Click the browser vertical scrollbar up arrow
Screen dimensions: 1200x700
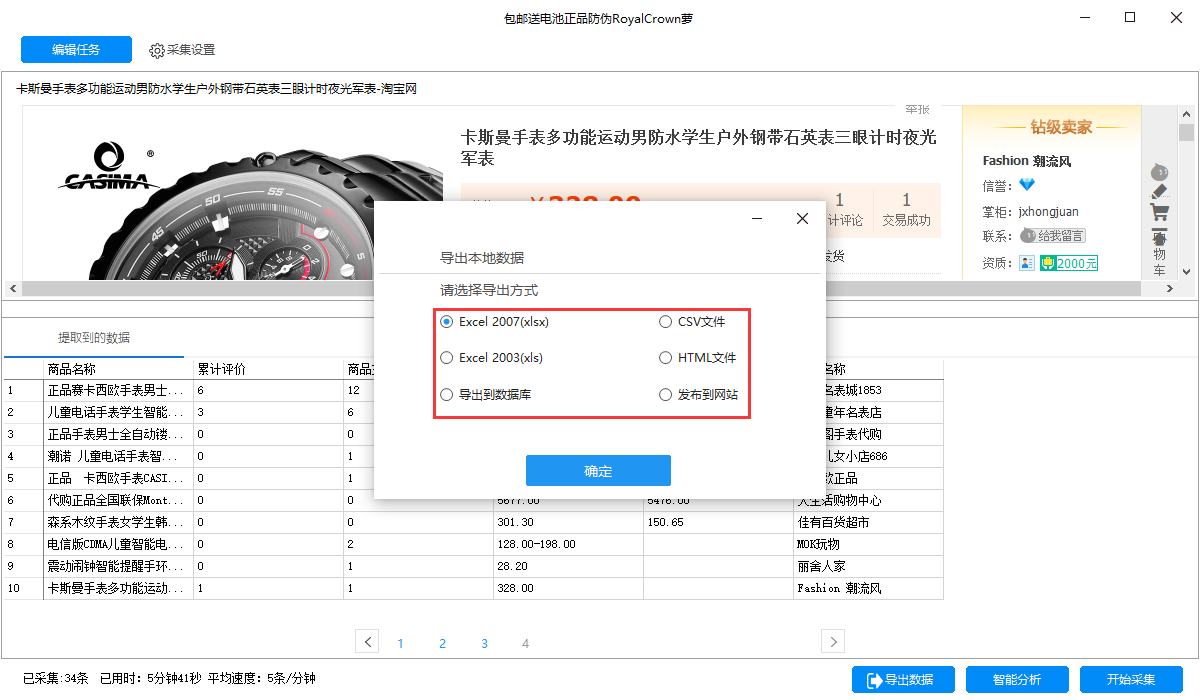[x=1186, y=115]
